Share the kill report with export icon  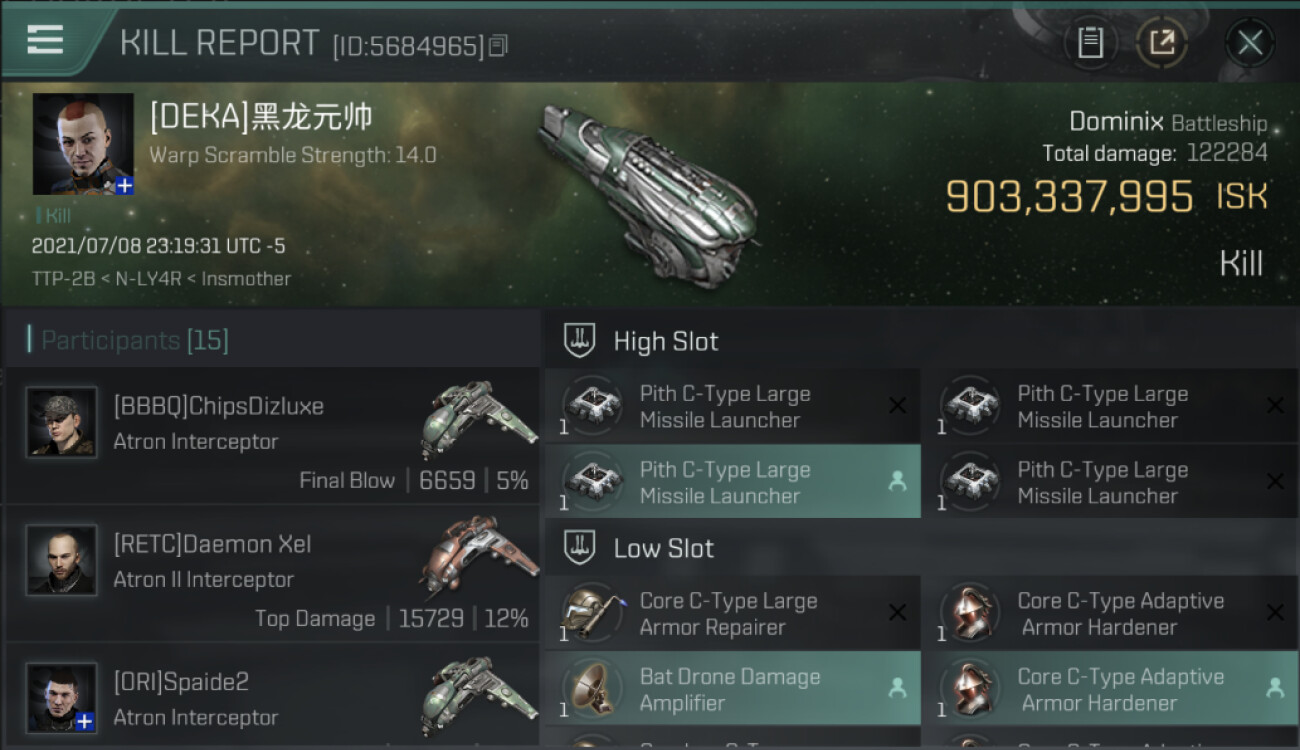[1162, 43]
